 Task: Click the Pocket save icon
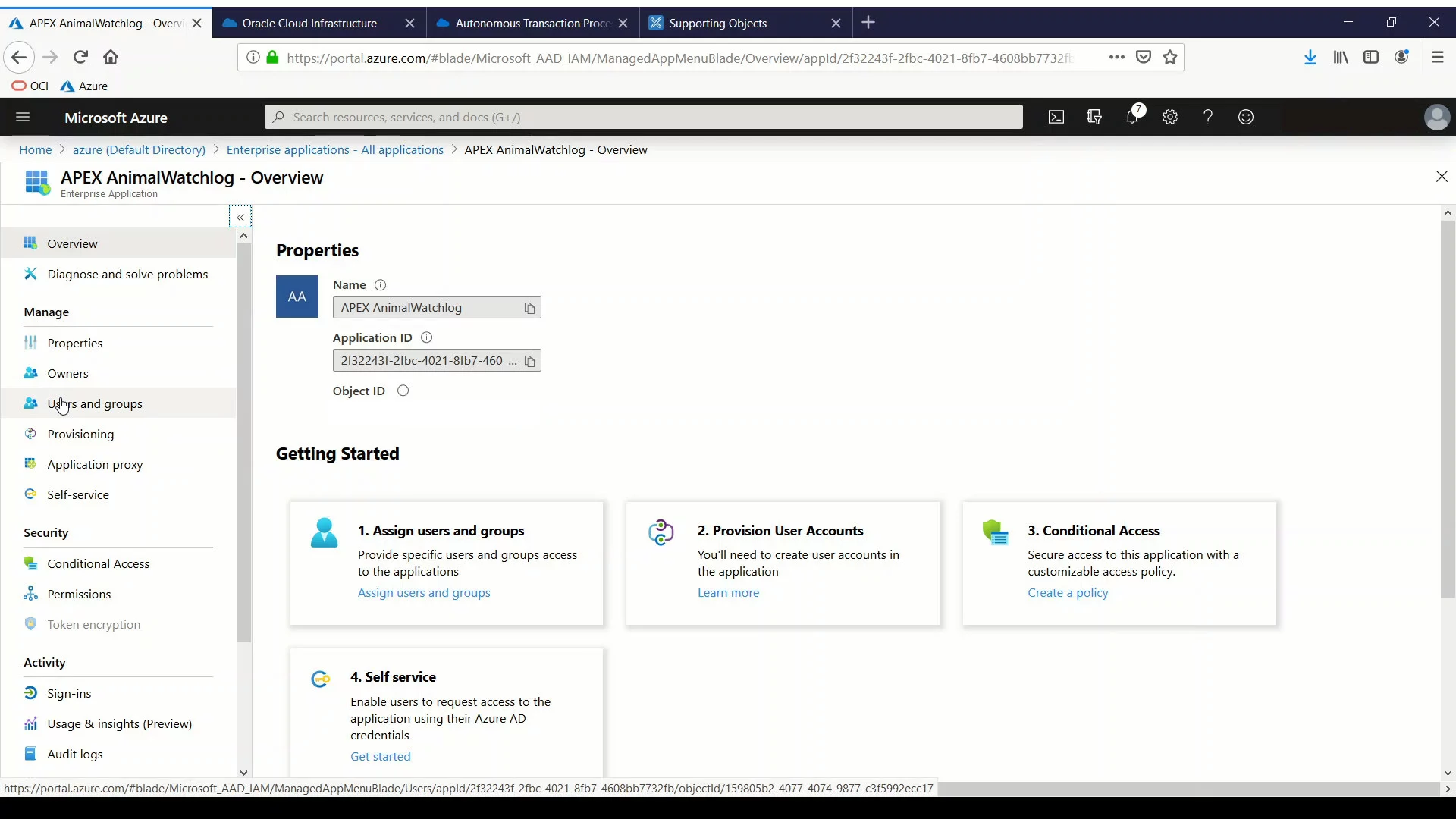pyautogui.click(x=1144, y=57)
